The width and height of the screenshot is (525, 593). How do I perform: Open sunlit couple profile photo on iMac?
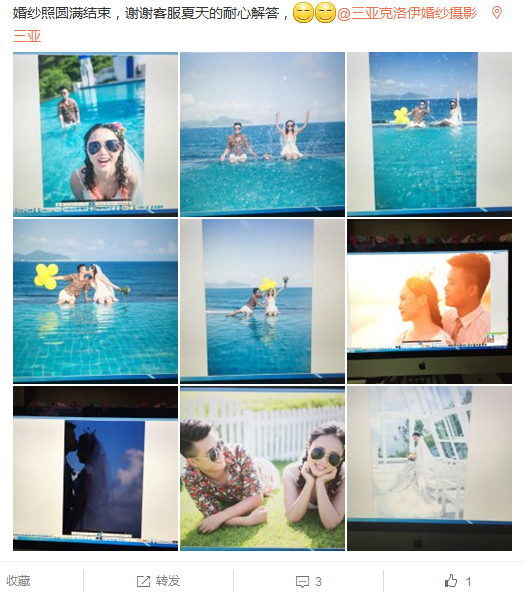(429, 301)
